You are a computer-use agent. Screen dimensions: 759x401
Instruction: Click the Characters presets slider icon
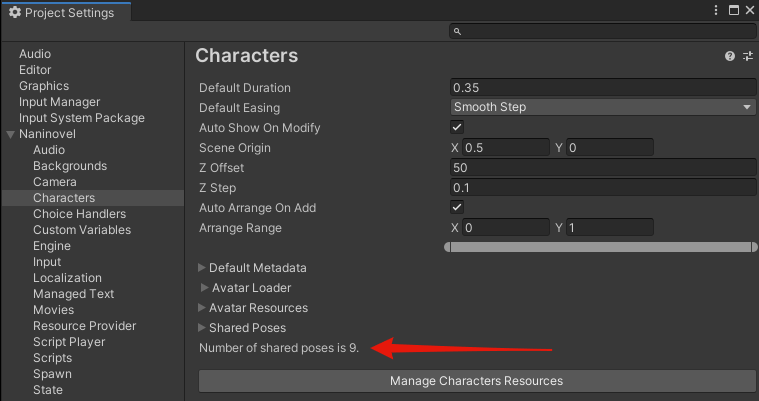[747, 57]
